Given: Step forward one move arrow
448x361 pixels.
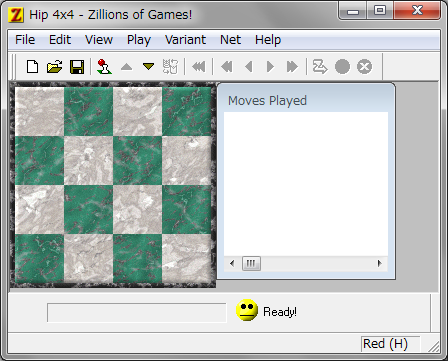Looking at the screenshot, I should pos(270,67).
